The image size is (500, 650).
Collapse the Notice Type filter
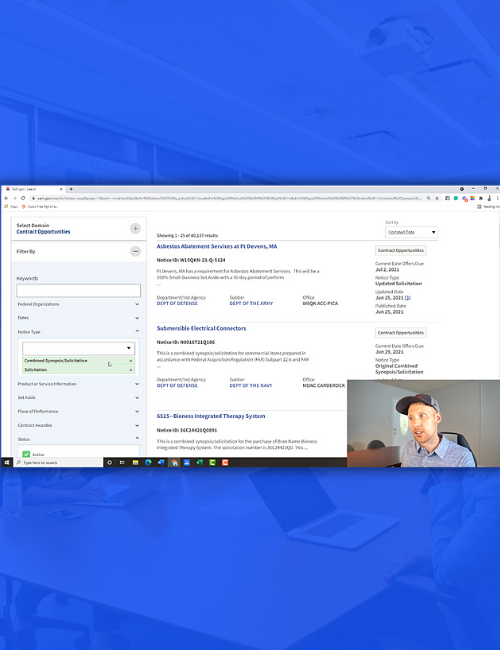point(78,332)
